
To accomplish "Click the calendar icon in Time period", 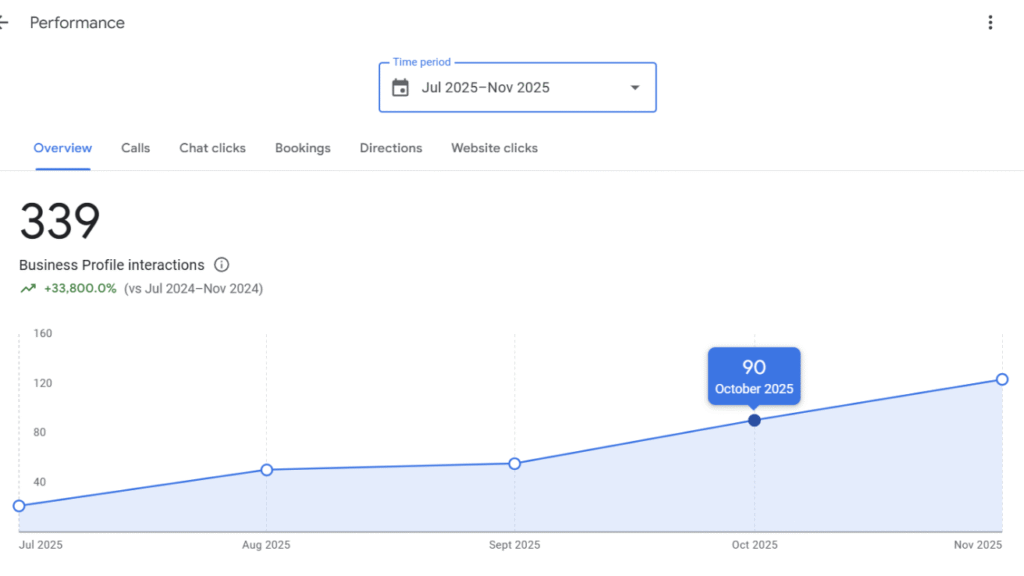I will [400, 88].
